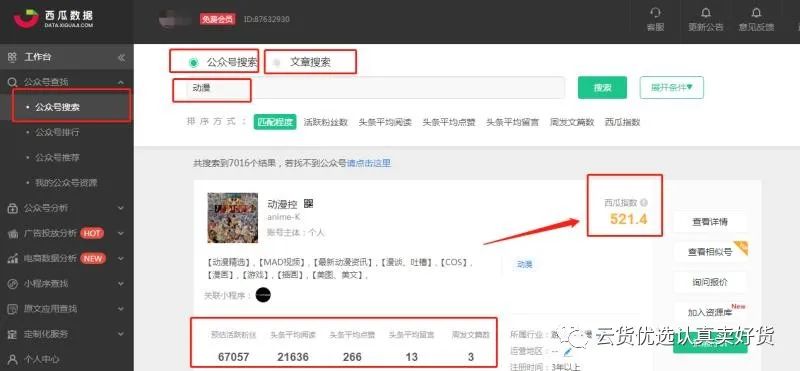Sort results by 周发文篇数
Viewport: 800px width, 371px height.
coord(572,122)
